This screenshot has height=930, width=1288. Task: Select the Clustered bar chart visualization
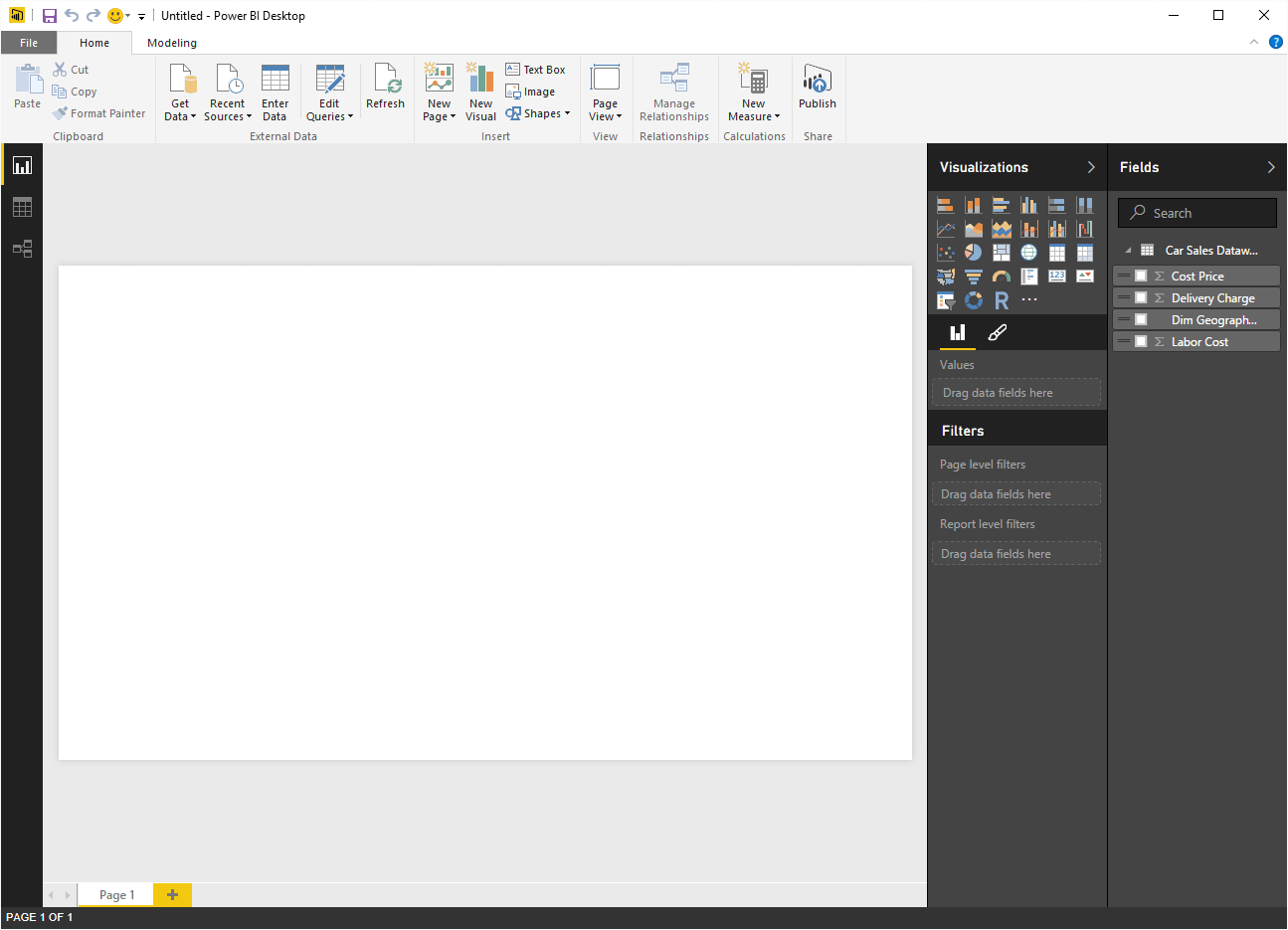point(1002,205)
